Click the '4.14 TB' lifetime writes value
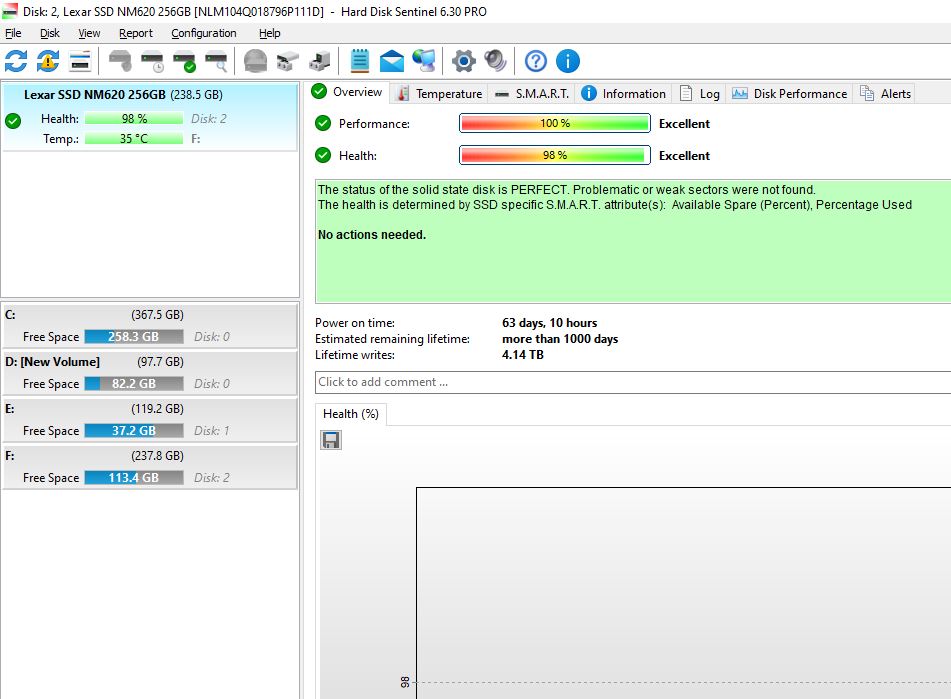The image size is (951, 699). pos(522,355)
